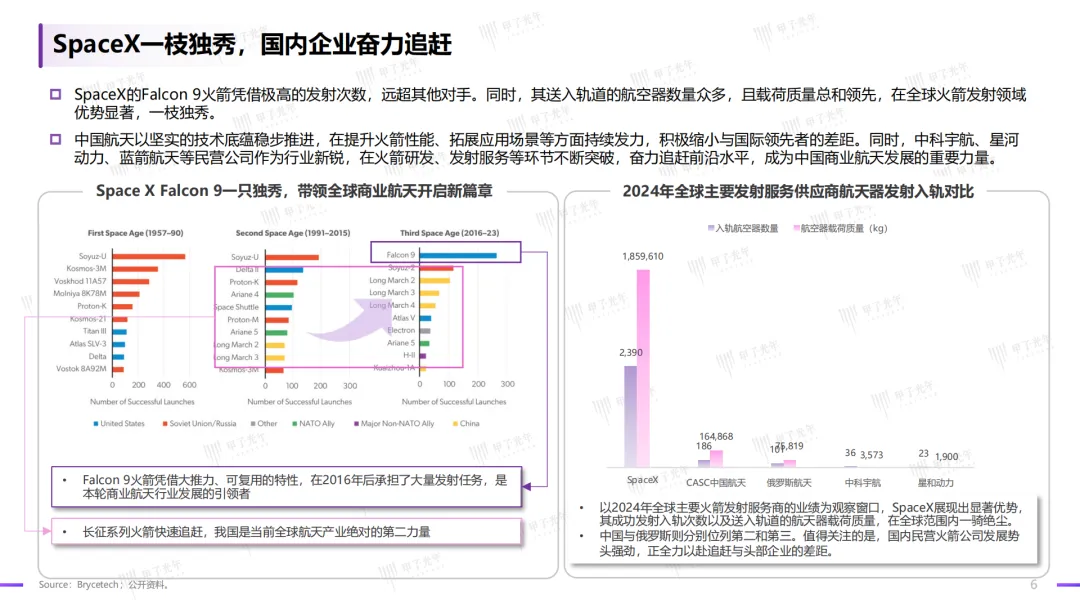Click the NATO Ally green legend swatch
The height and width of the screenshot is (608, 1080).
click(x=295, y=423)
